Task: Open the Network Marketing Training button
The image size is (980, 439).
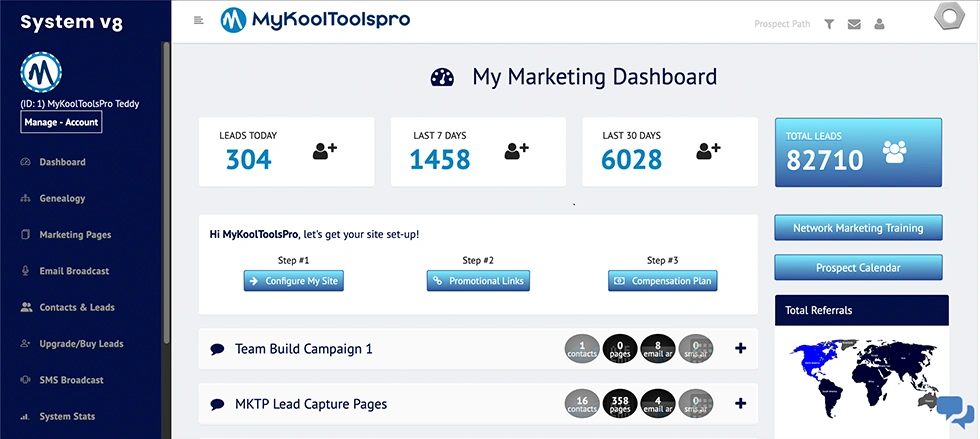Action: [x=858, y=228]
